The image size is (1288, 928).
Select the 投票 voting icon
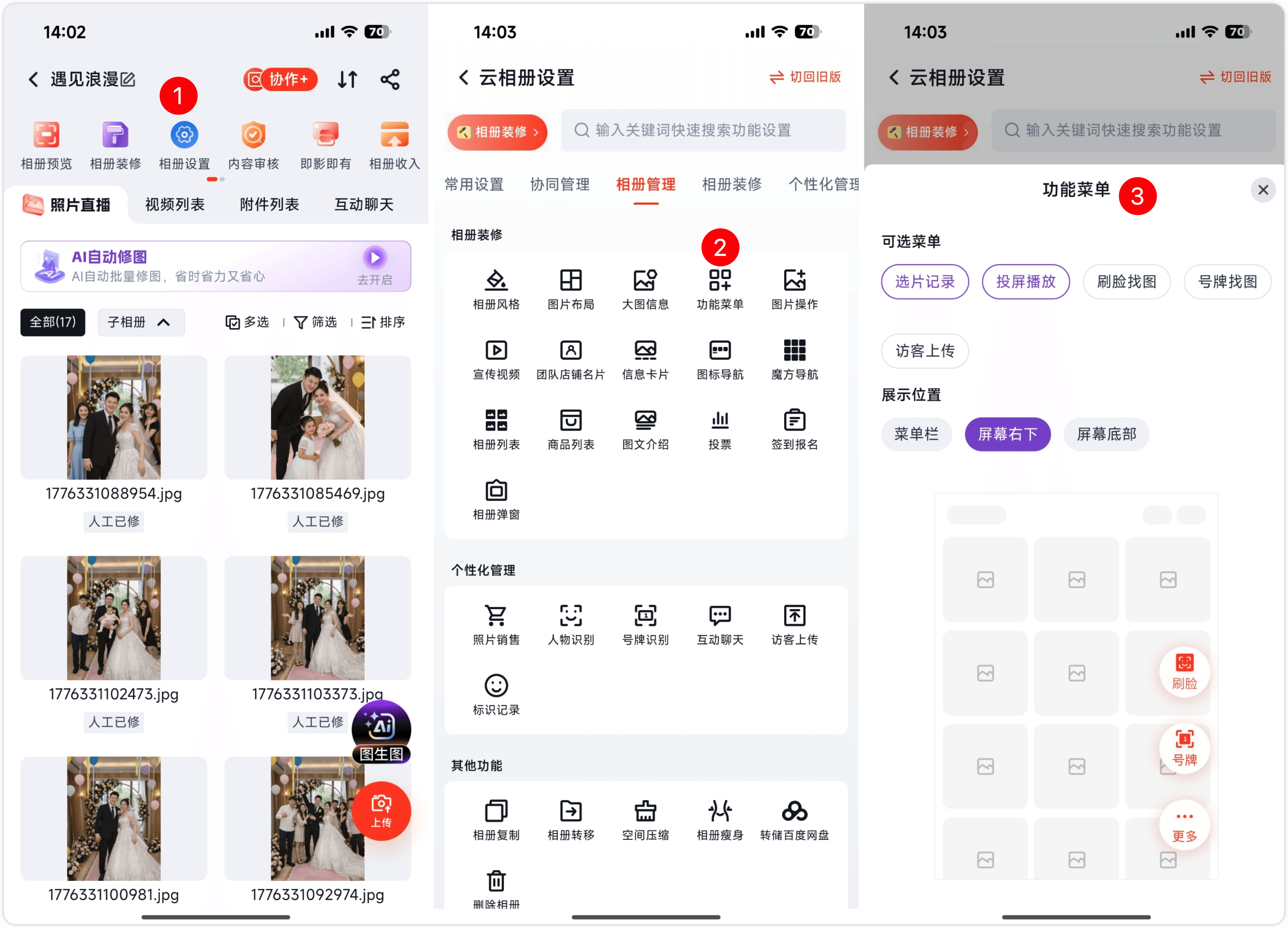coord(720,420)
